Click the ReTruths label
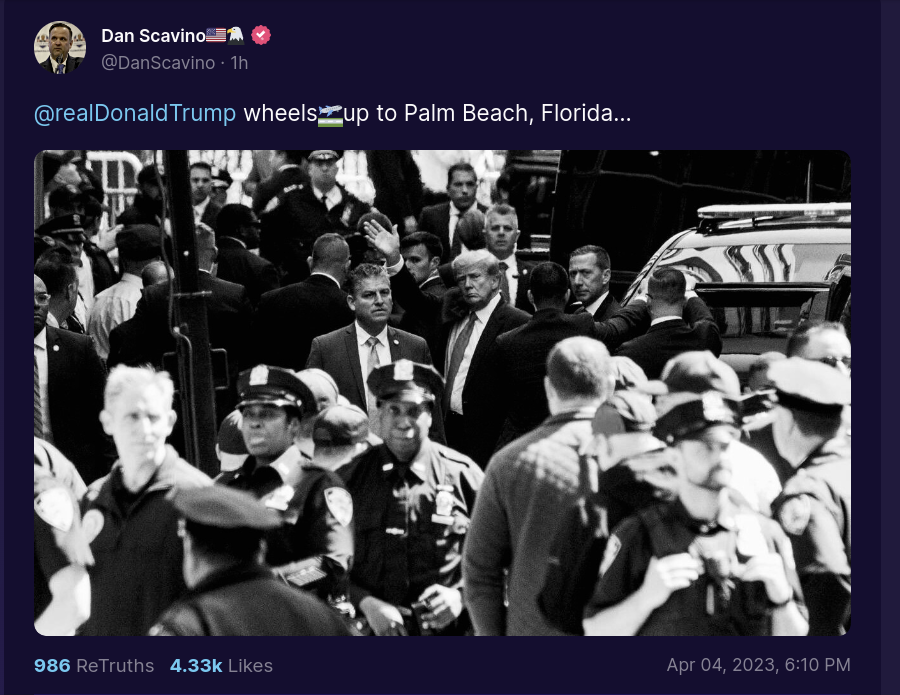 [115, 666]
